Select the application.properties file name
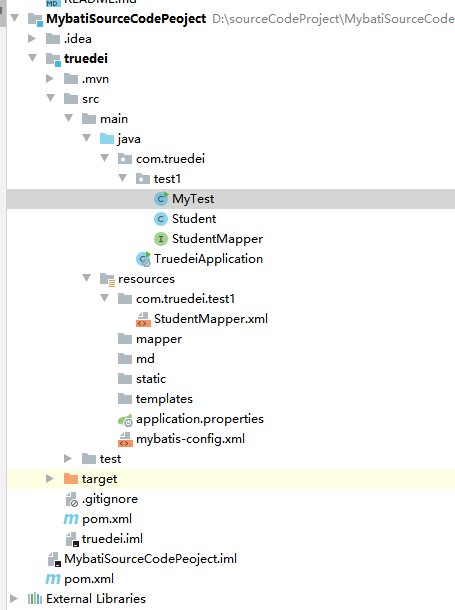The height and width of the screenshot is (610, 455). [x=200, y=419]
